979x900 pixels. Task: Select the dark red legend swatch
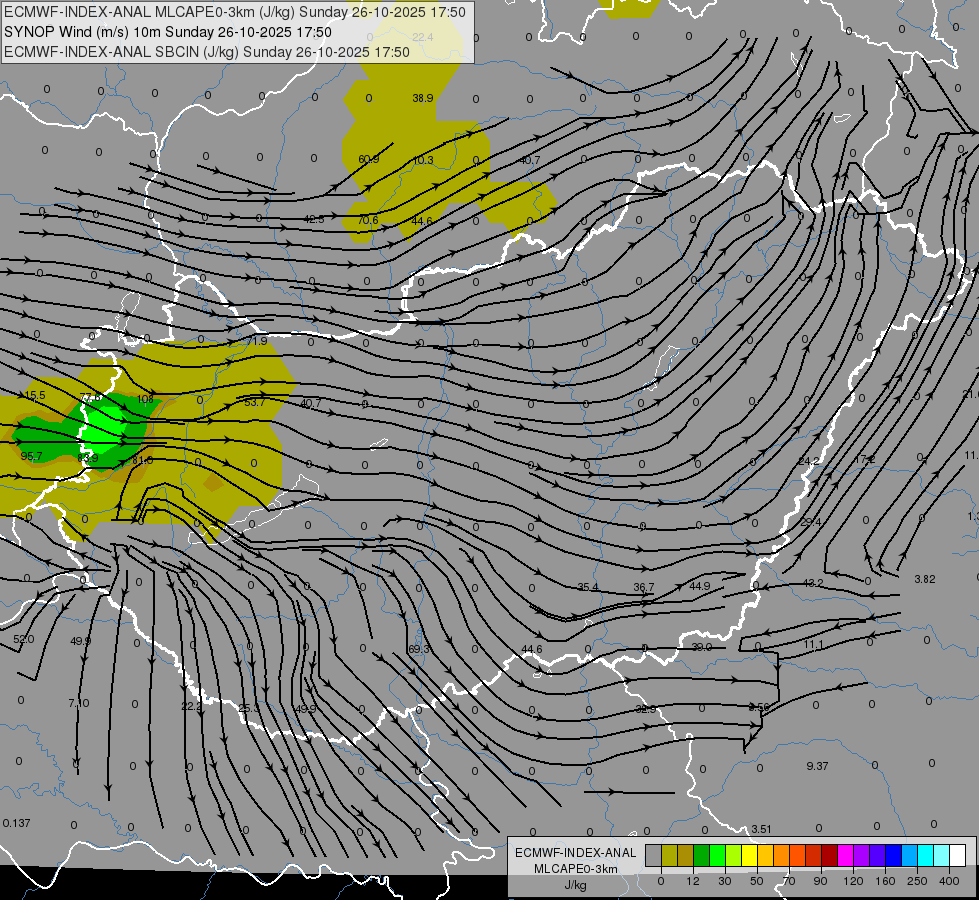click(x=829, y=855)
